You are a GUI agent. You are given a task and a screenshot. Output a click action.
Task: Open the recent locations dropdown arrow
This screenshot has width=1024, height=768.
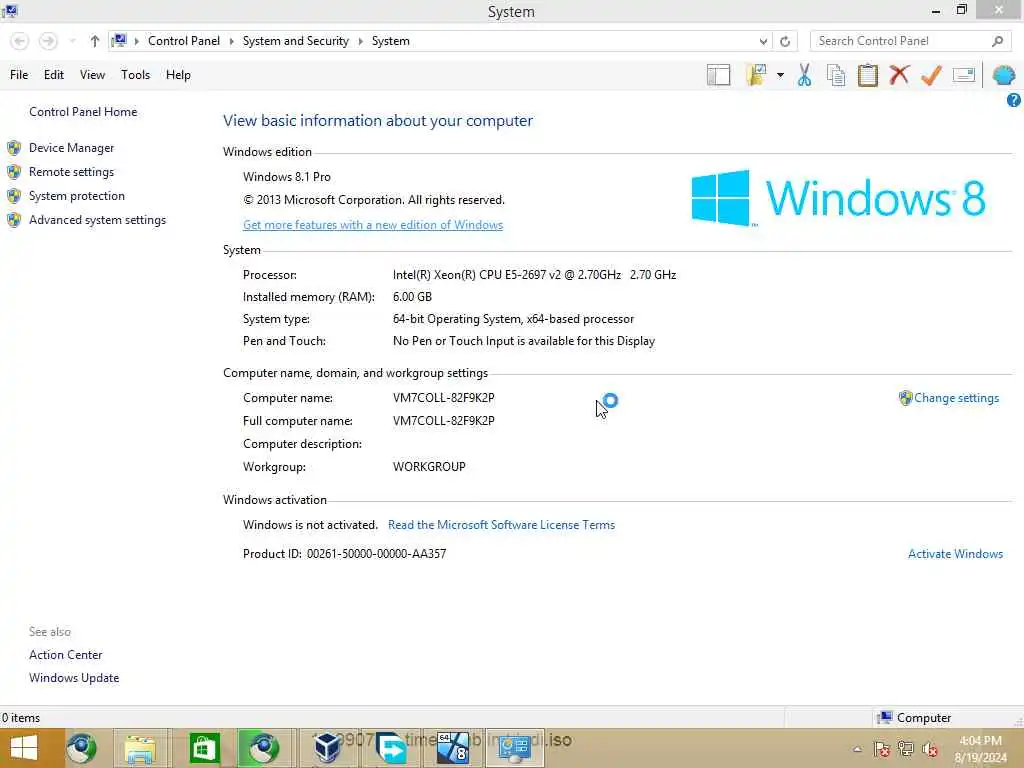point(72,41)
